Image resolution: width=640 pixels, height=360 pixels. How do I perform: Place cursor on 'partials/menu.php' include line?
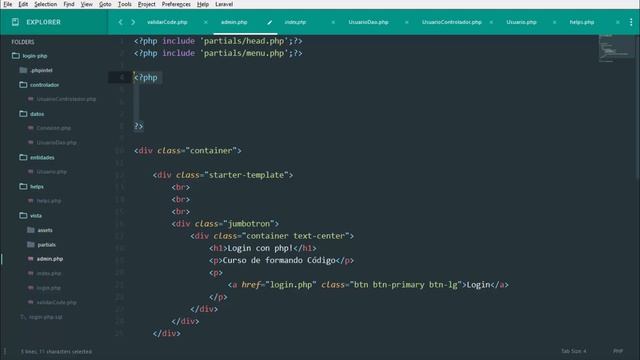tap(218, 53)
